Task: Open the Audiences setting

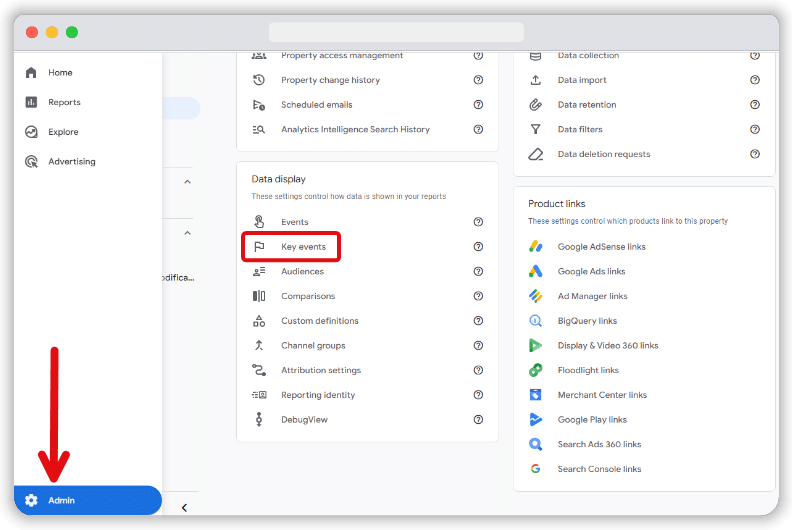Action: click(x=303, y=271)
